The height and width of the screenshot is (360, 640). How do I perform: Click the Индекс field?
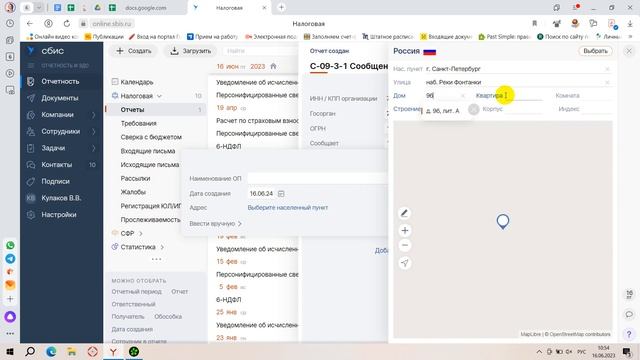click(585, 109)
